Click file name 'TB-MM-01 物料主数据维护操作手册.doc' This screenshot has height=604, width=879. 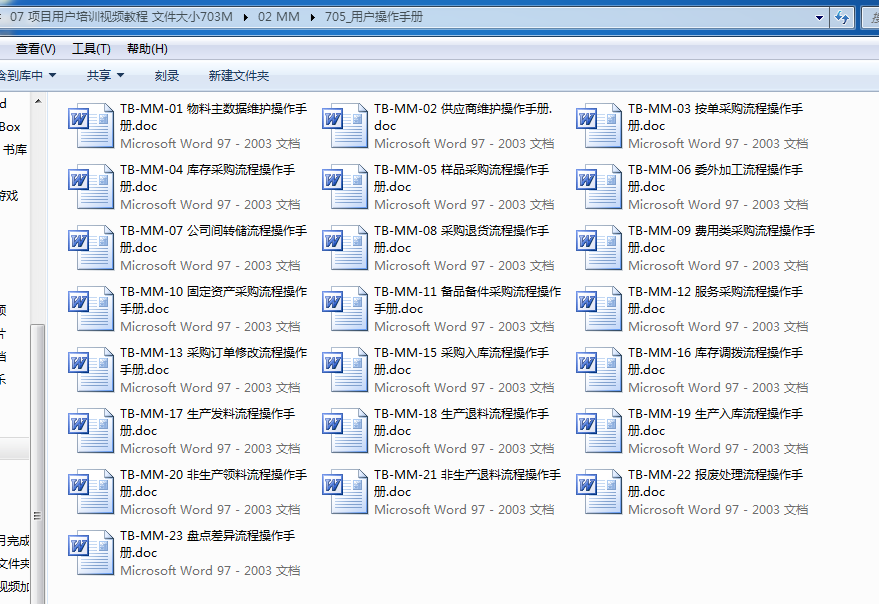[214, 117]
